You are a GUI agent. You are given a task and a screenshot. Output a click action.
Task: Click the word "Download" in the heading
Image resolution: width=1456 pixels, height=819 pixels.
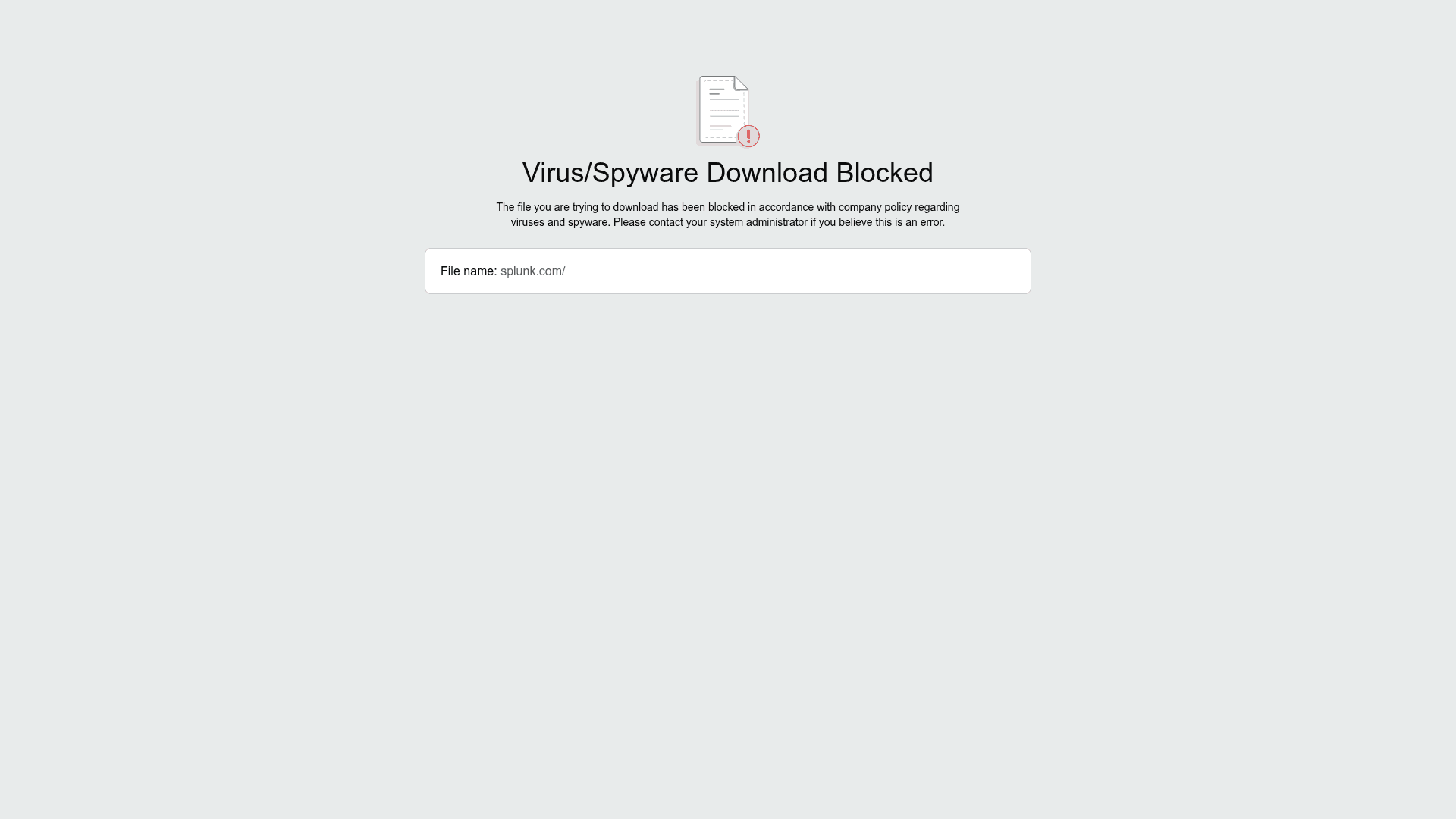pos(767,173)
